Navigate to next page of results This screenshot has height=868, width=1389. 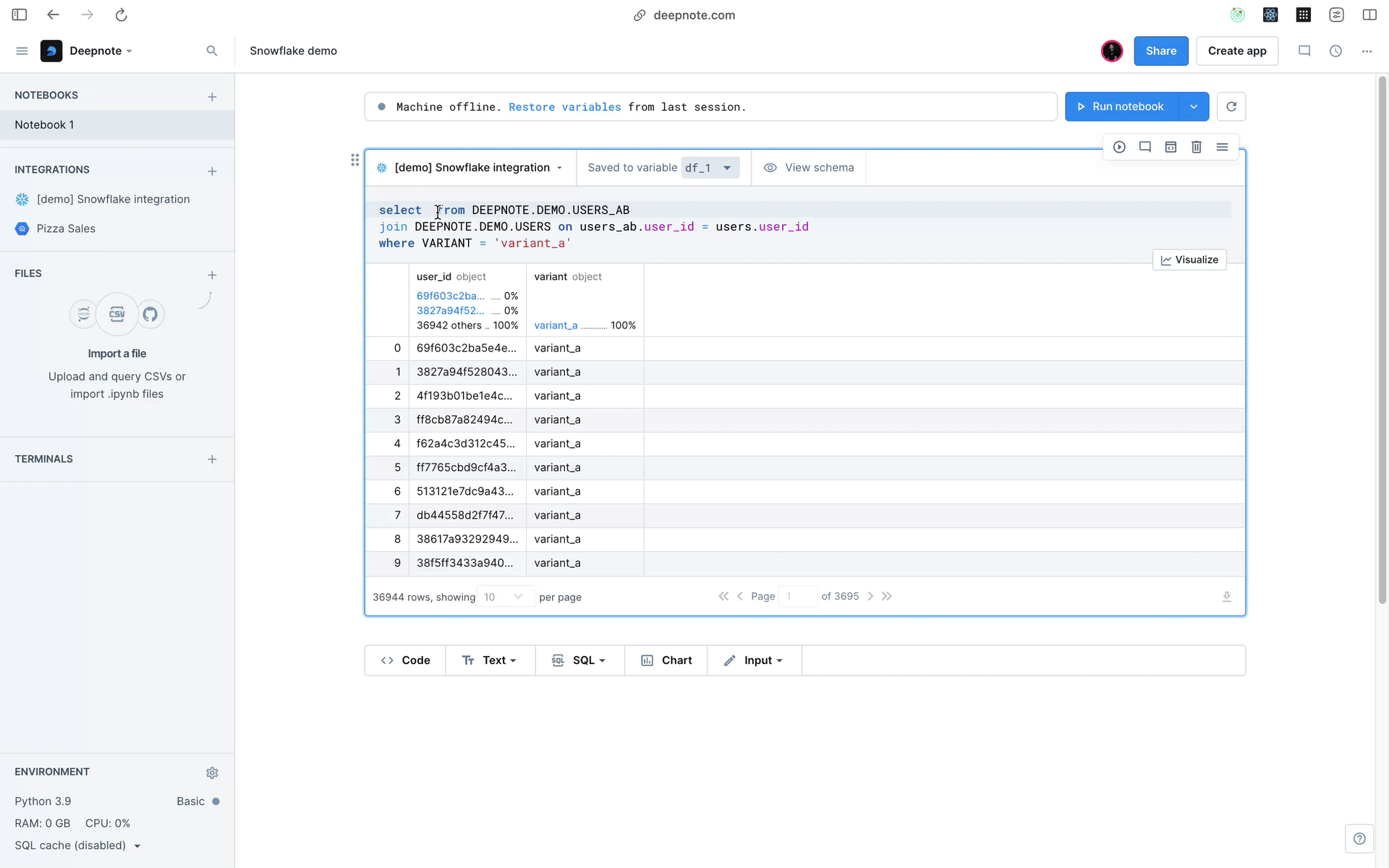click(870, 596)
